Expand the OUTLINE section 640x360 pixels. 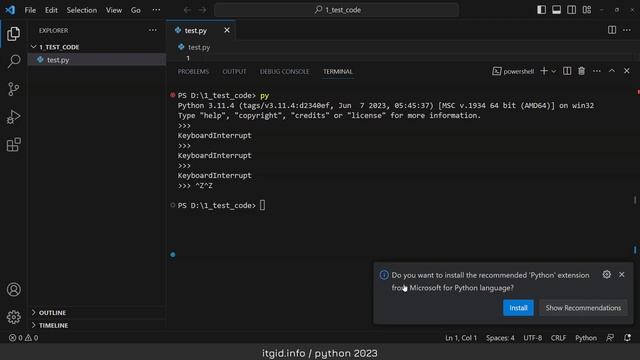(x=97, y=312)
